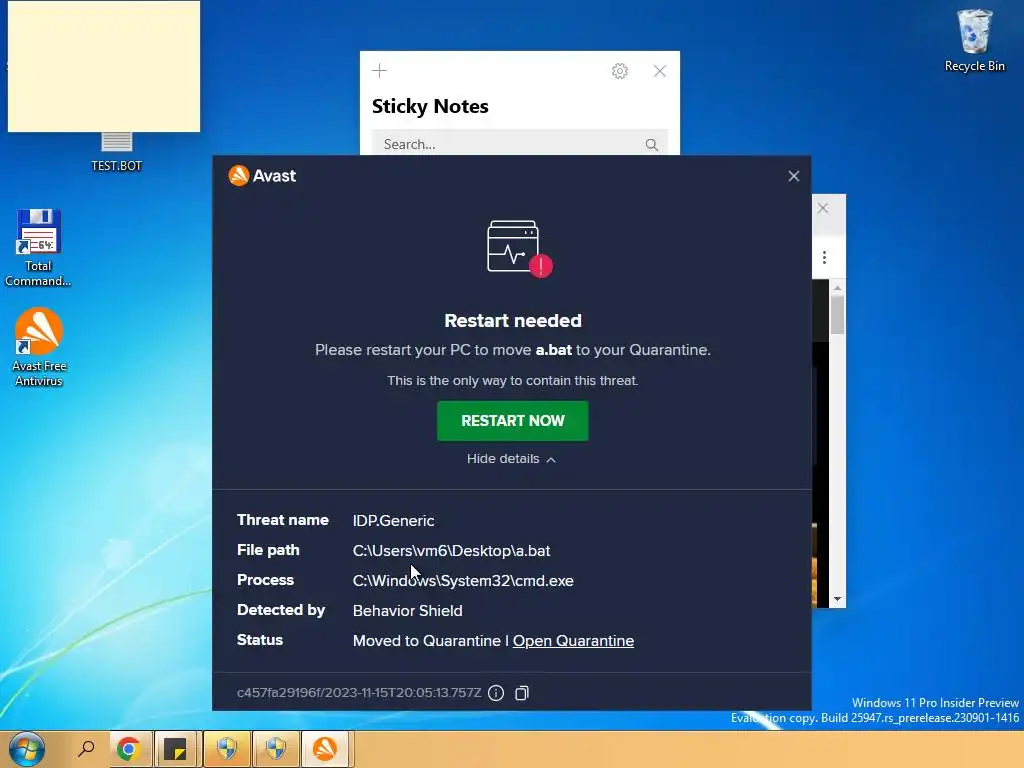The image size is (1024, 768).
Task: Click the Behavior Shield value
Action: coord(408,611)
